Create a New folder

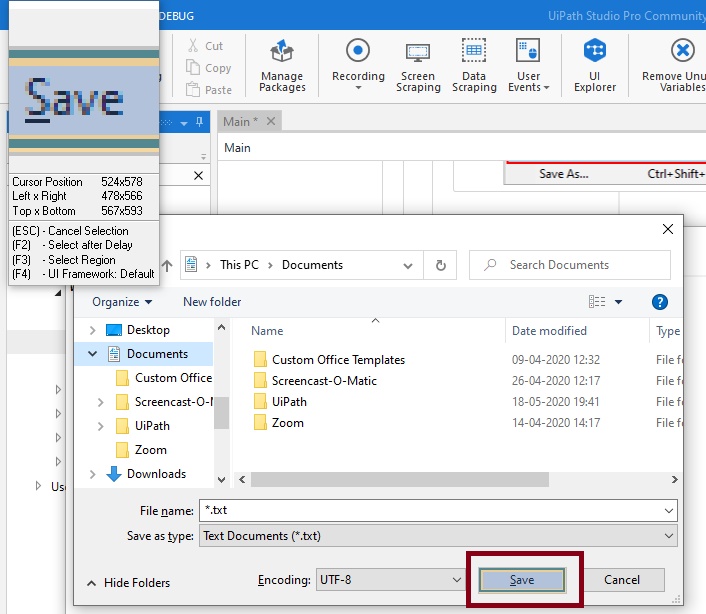click(x=212, y=302)
